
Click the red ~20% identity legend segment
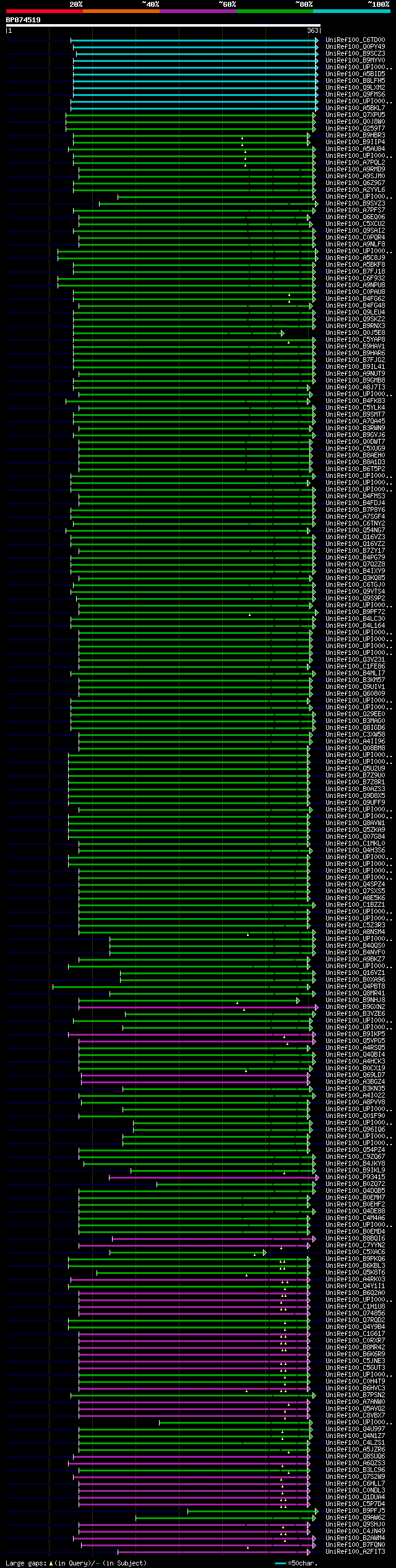pos(44,11)
